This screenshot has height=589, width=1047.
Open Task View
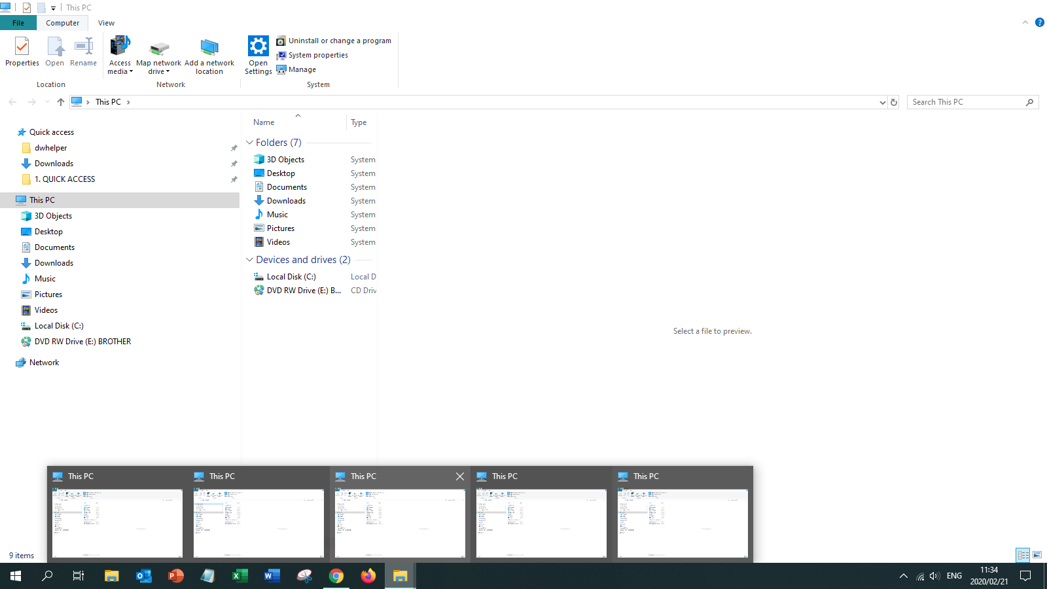coord(78,576)
